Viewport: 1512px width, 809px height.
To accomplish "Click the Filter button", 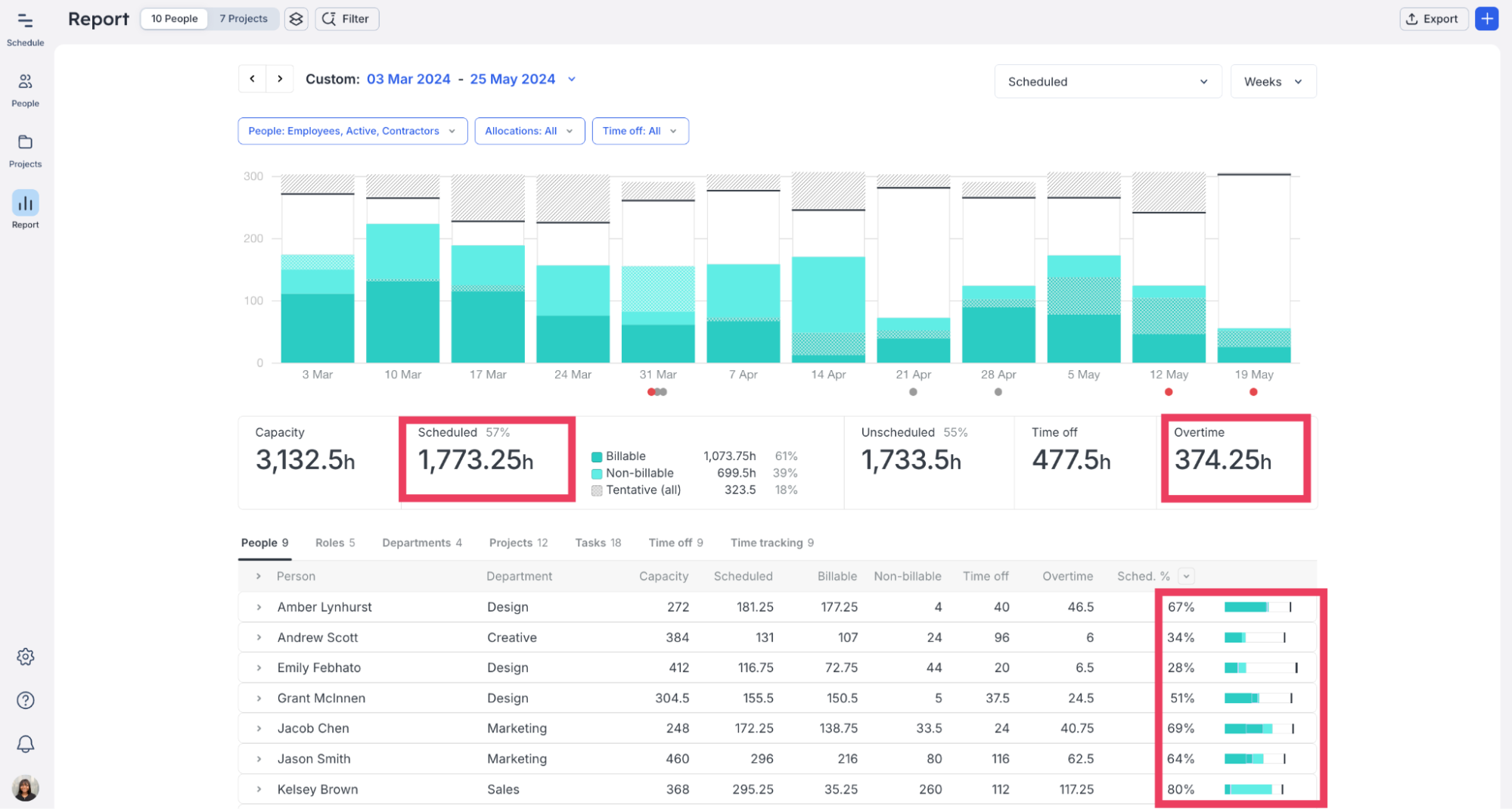I will pos(346,19).
